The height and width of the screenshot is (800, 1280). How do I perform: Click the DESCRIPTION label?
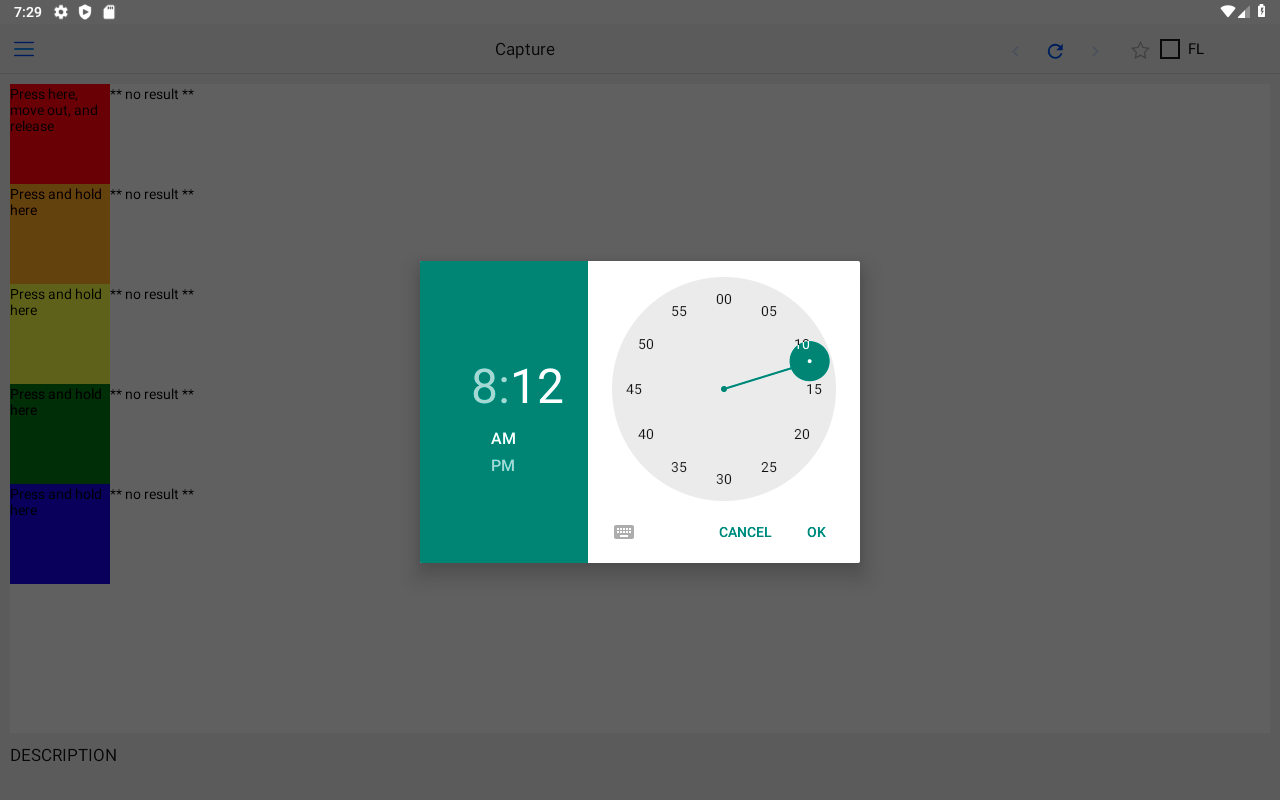(63, 755)
